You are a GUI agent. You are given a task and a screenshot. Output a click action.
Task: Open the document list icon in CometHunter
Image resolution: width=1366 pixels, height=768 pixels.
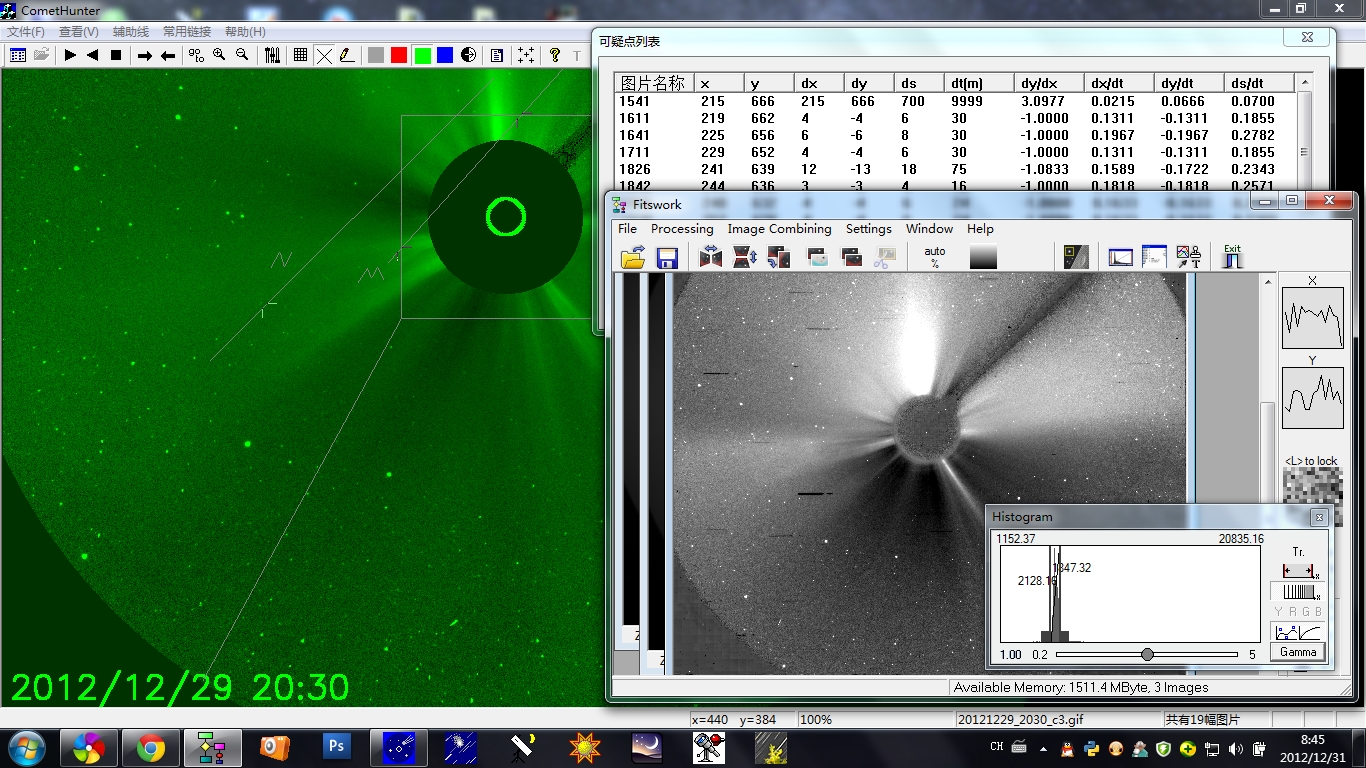coord(497,55)
